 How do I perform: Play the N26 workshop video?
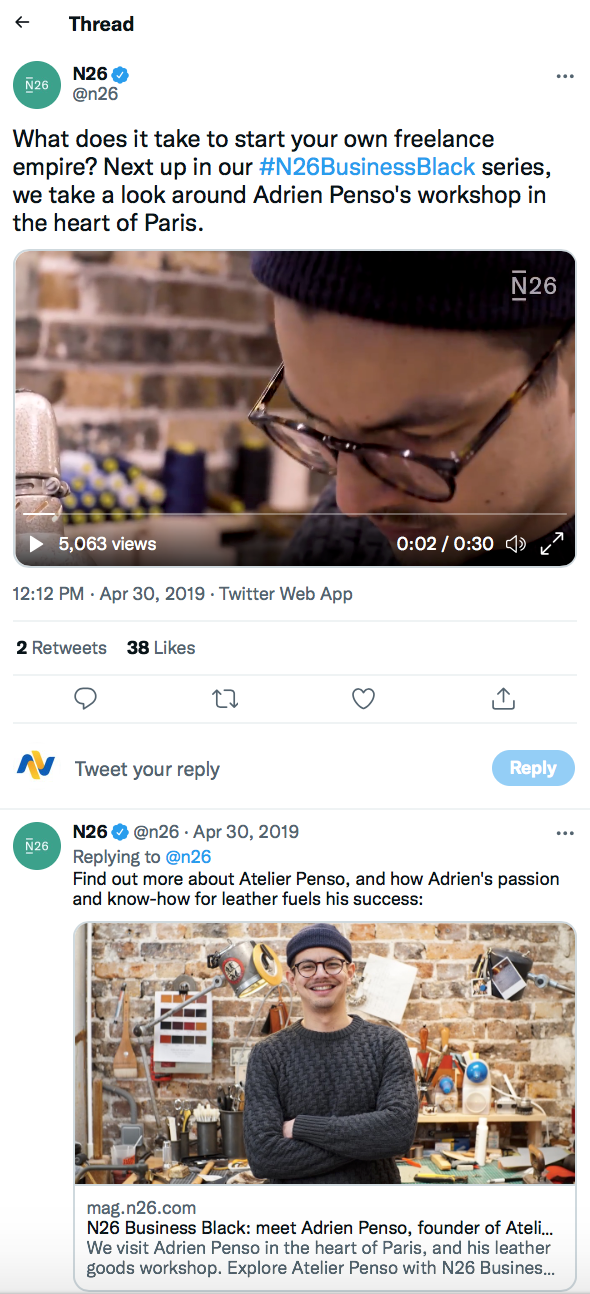[36, 544]
